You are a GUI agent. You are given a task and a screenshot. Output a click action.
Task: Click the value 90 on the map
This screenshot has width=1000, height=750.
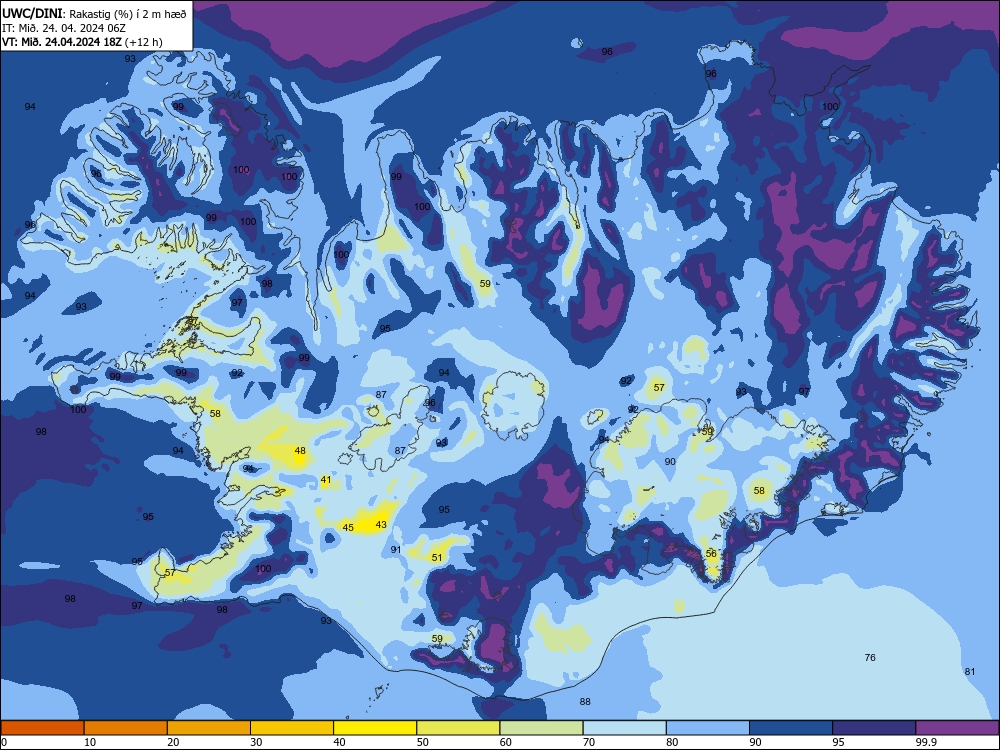[x=670, y=462]
